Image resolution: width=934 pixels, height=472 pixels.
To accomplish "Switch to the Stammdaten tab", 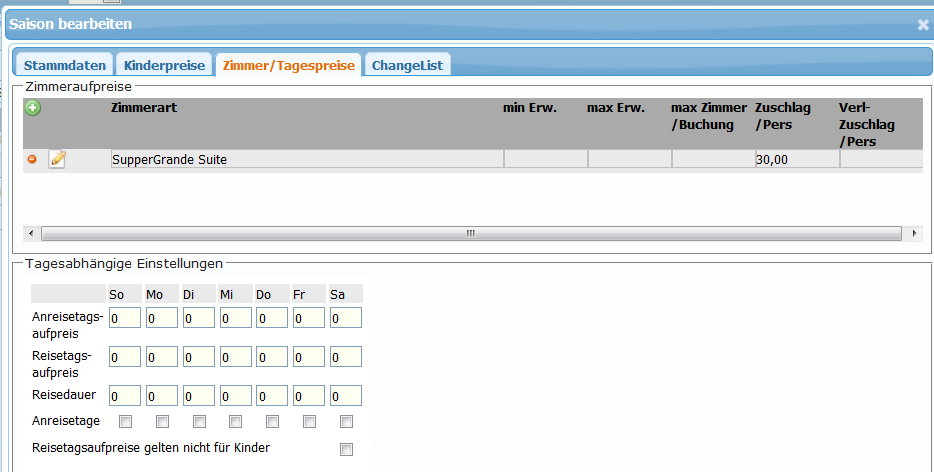I will coord(64,65).
